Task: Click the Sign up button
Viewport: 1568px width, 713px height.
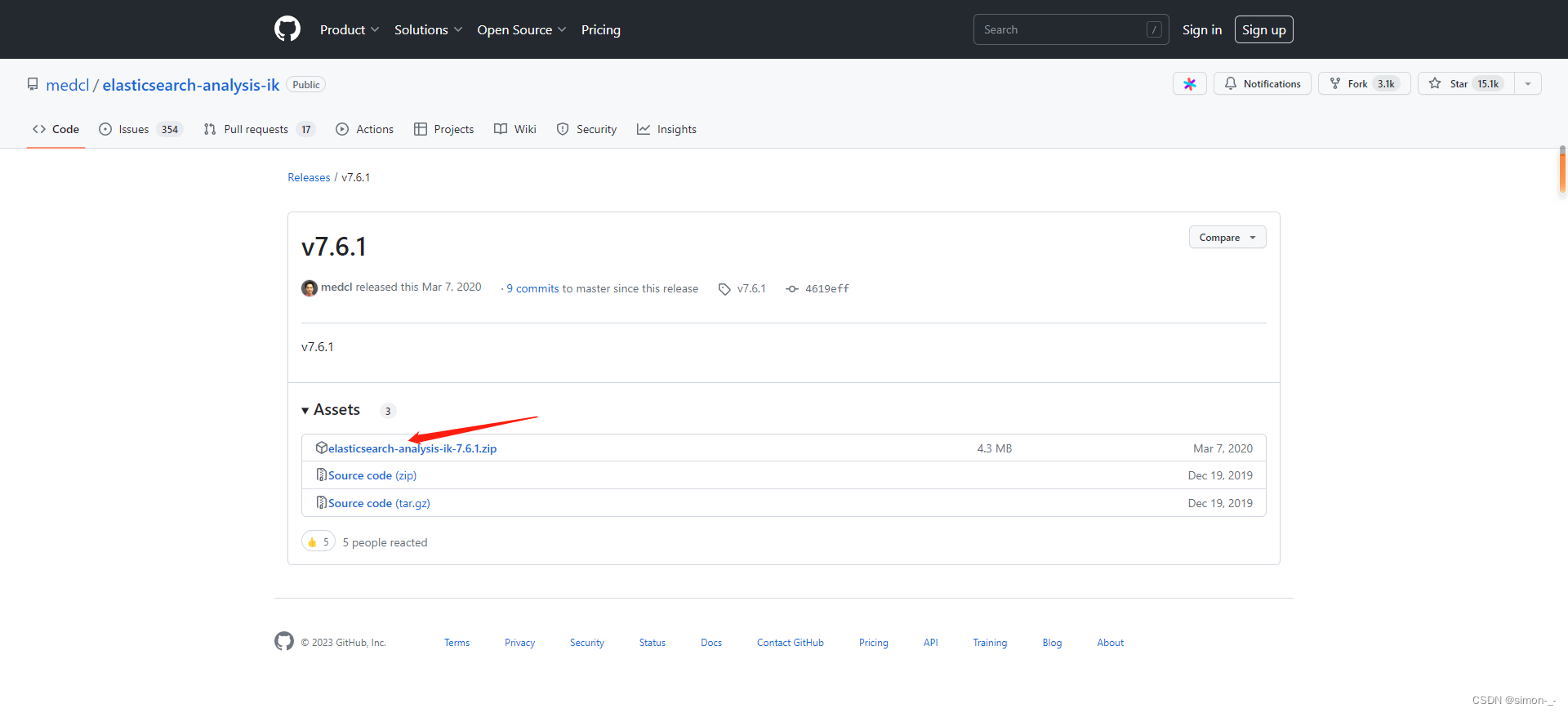Action: (1264, 29)
